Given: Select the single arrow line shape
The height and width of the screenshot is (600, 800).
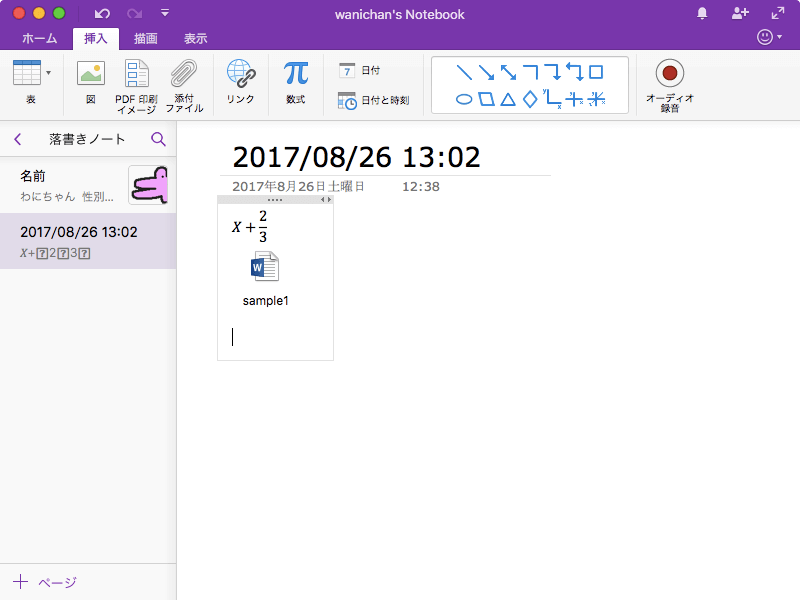Looking at the screenshot, I should tap(486, 72).
